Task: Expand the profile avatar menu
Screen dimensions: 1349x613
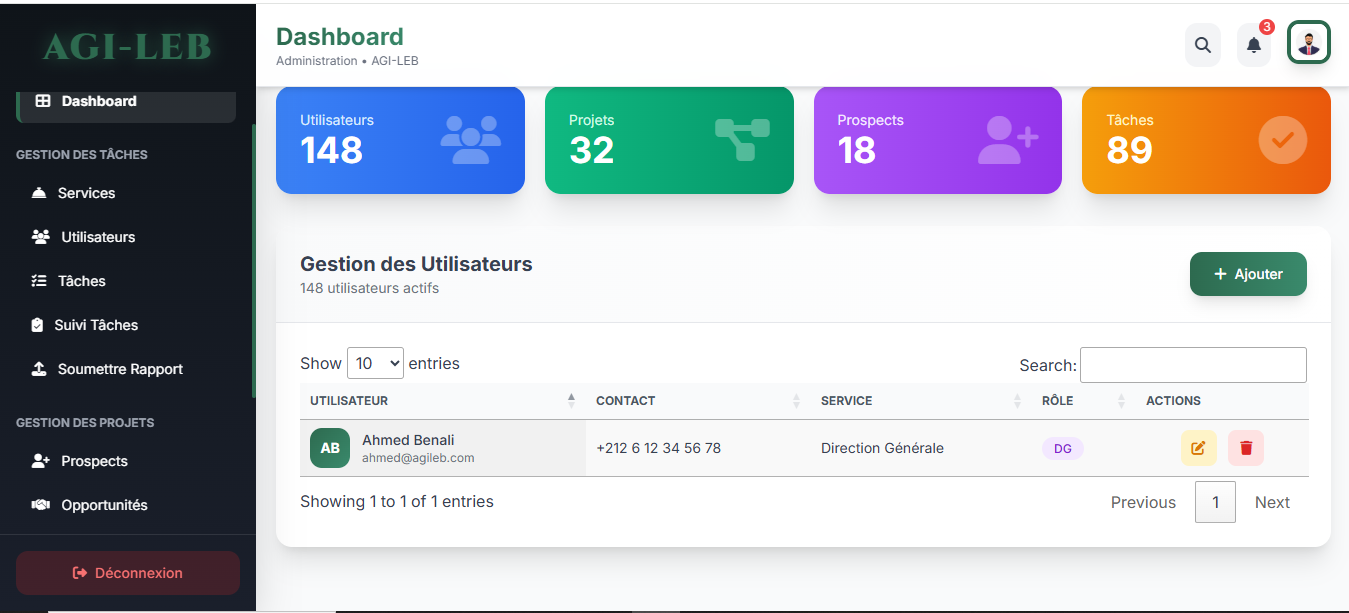Action: (1308, 42)
